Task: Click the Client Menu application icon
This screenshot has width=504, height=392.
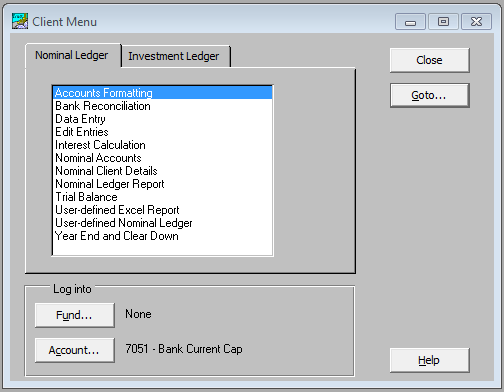Action: point(20,21)
